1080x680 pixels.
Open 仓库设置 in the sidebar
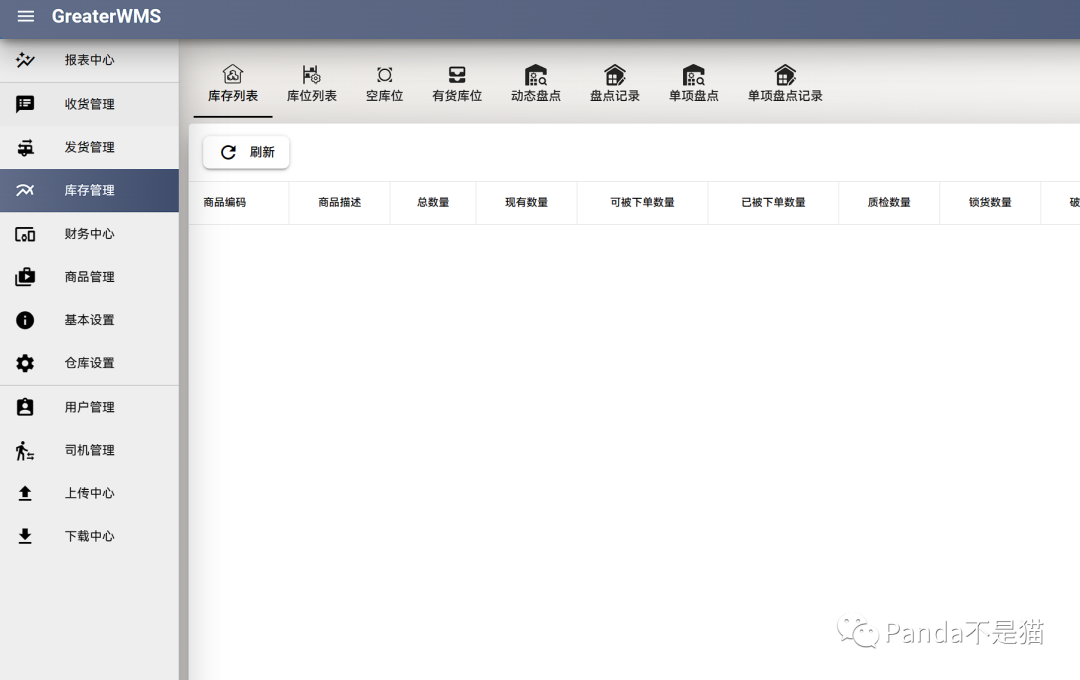[x=90, y=363]
